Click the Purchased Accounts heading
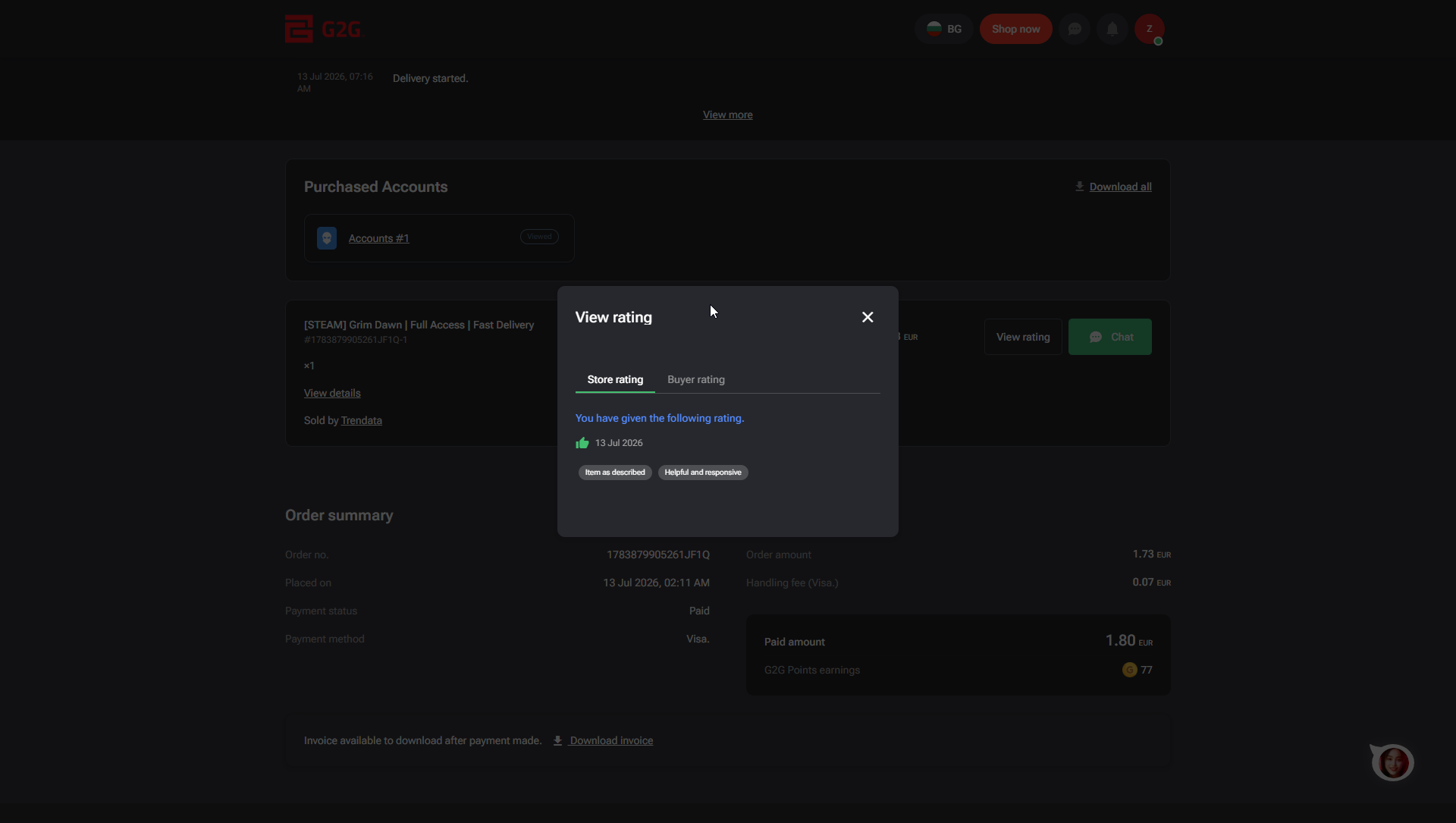The height and width of the screenshot is (823, 1456). tap(376, 187)
